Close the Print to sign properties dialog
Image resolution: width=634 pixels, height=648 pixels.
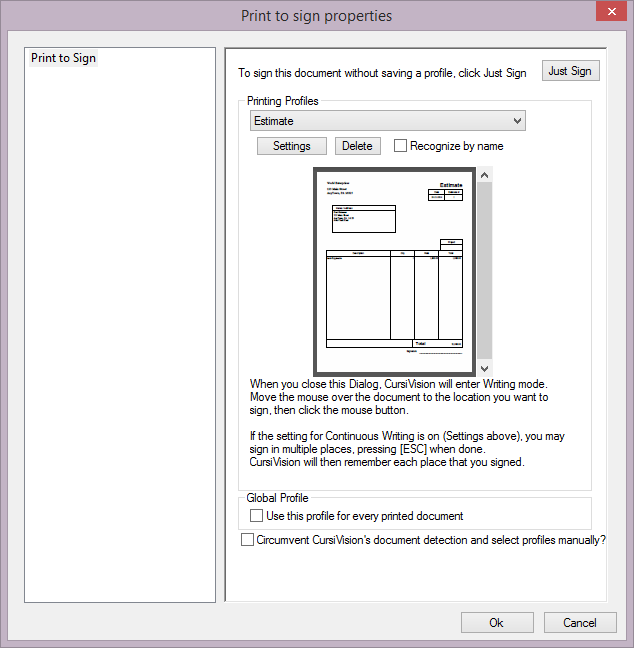[x=609, y=13]
